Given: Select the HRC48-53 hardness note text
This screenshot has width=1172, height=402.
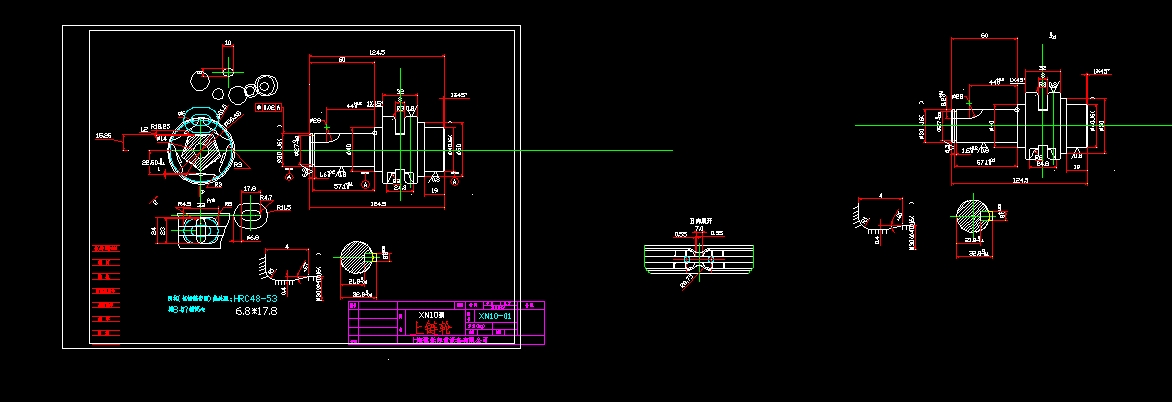Looking at the screenshot, I should point(255,298).
